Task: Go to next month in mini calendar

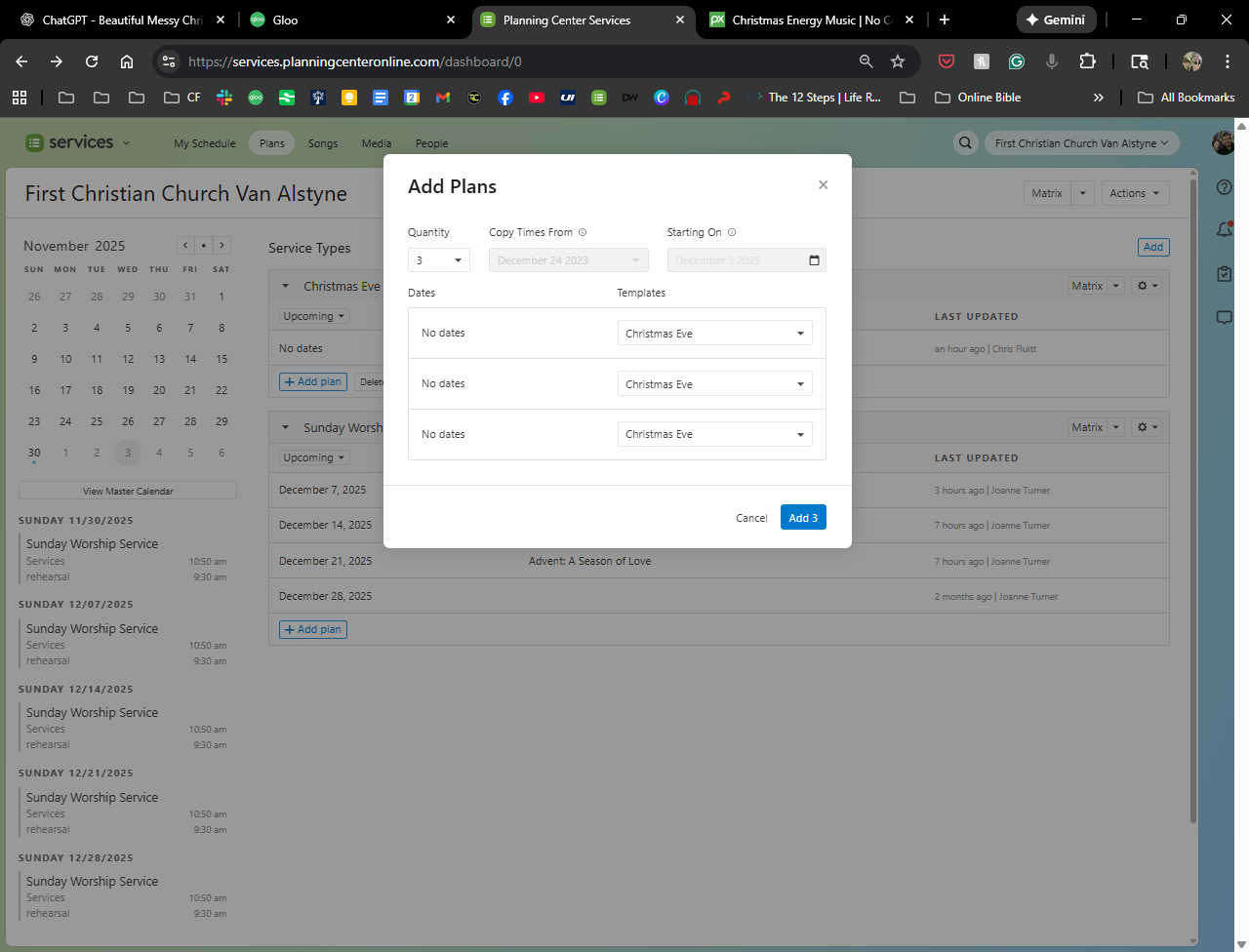Action: [222, 246]
